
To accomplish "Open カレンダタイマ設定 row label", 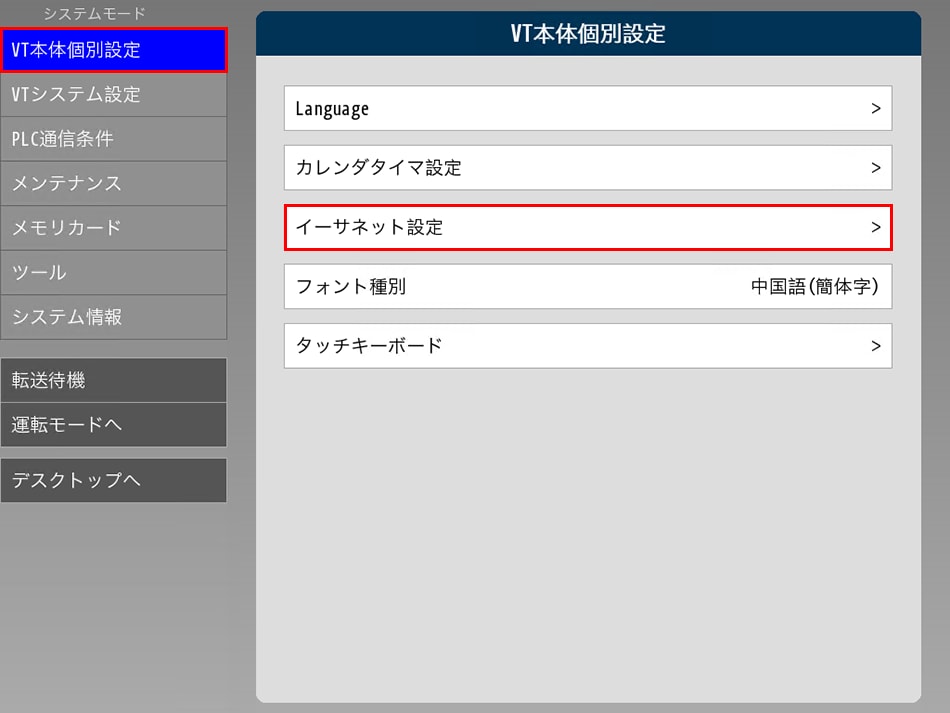I will click(x=378, y=168).
